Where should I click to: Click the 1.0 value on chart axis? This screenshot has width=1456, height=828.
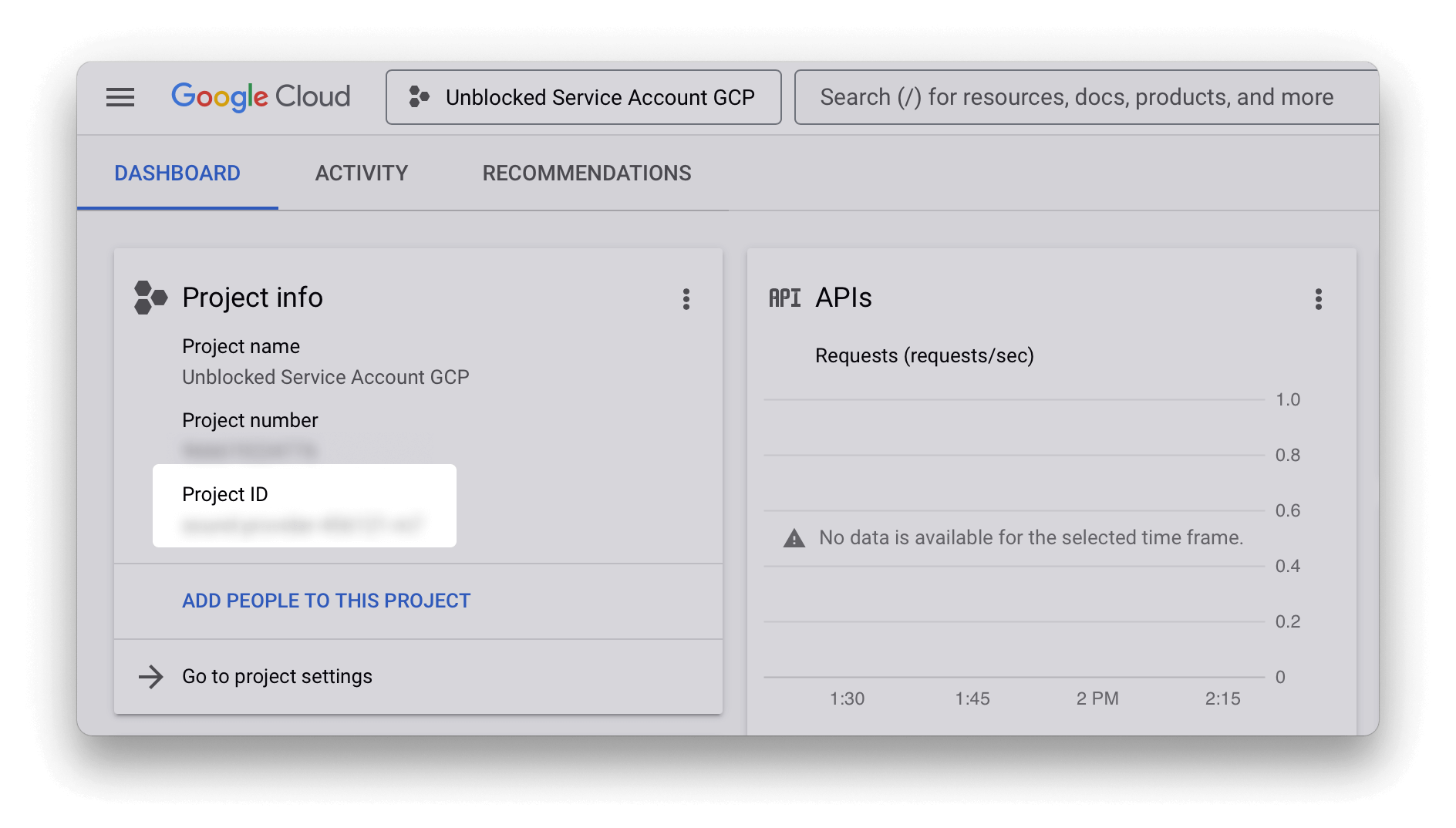(1288, 399)
